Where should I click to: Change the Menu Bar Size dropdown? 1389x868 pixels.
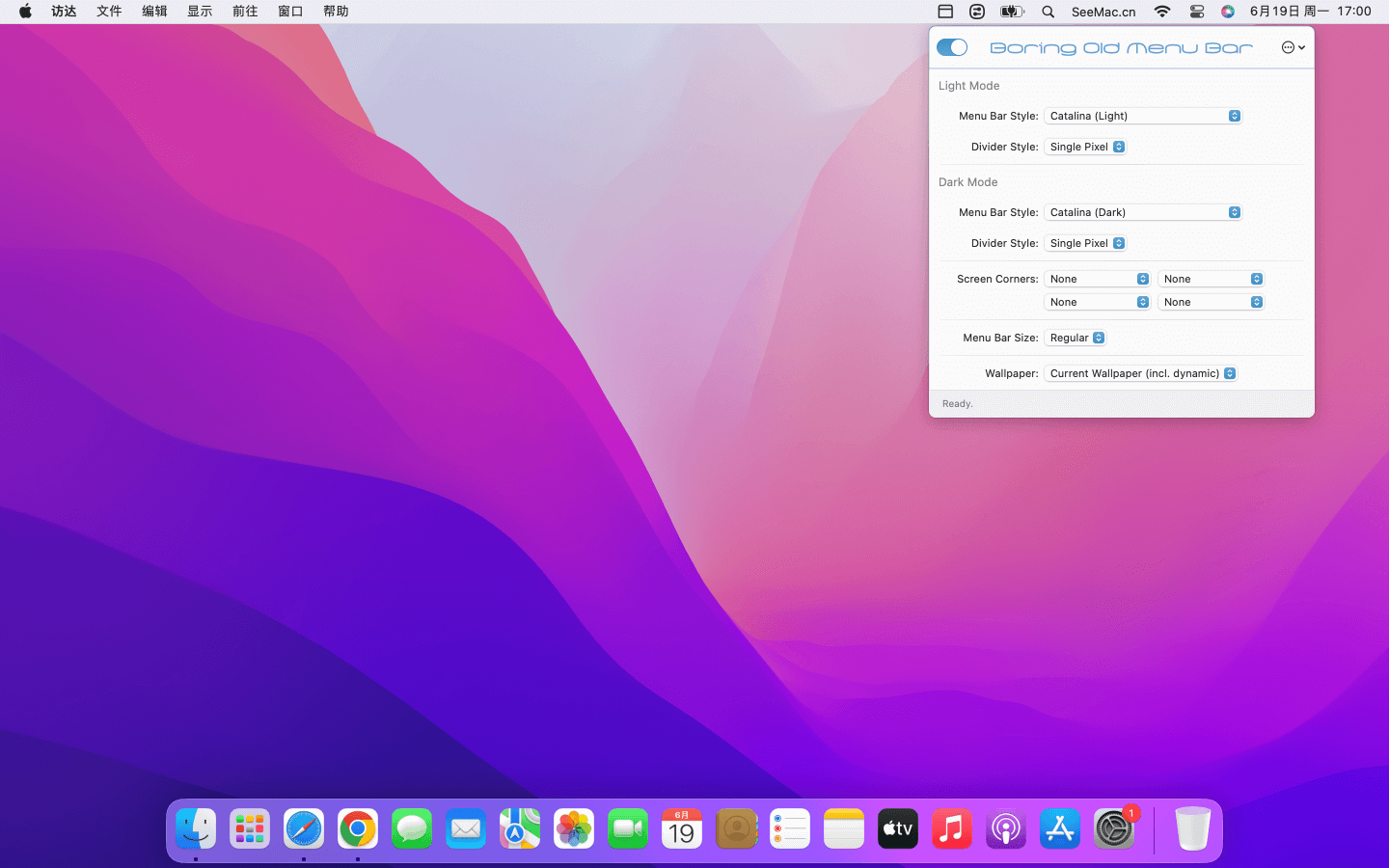pos(1076,338)
